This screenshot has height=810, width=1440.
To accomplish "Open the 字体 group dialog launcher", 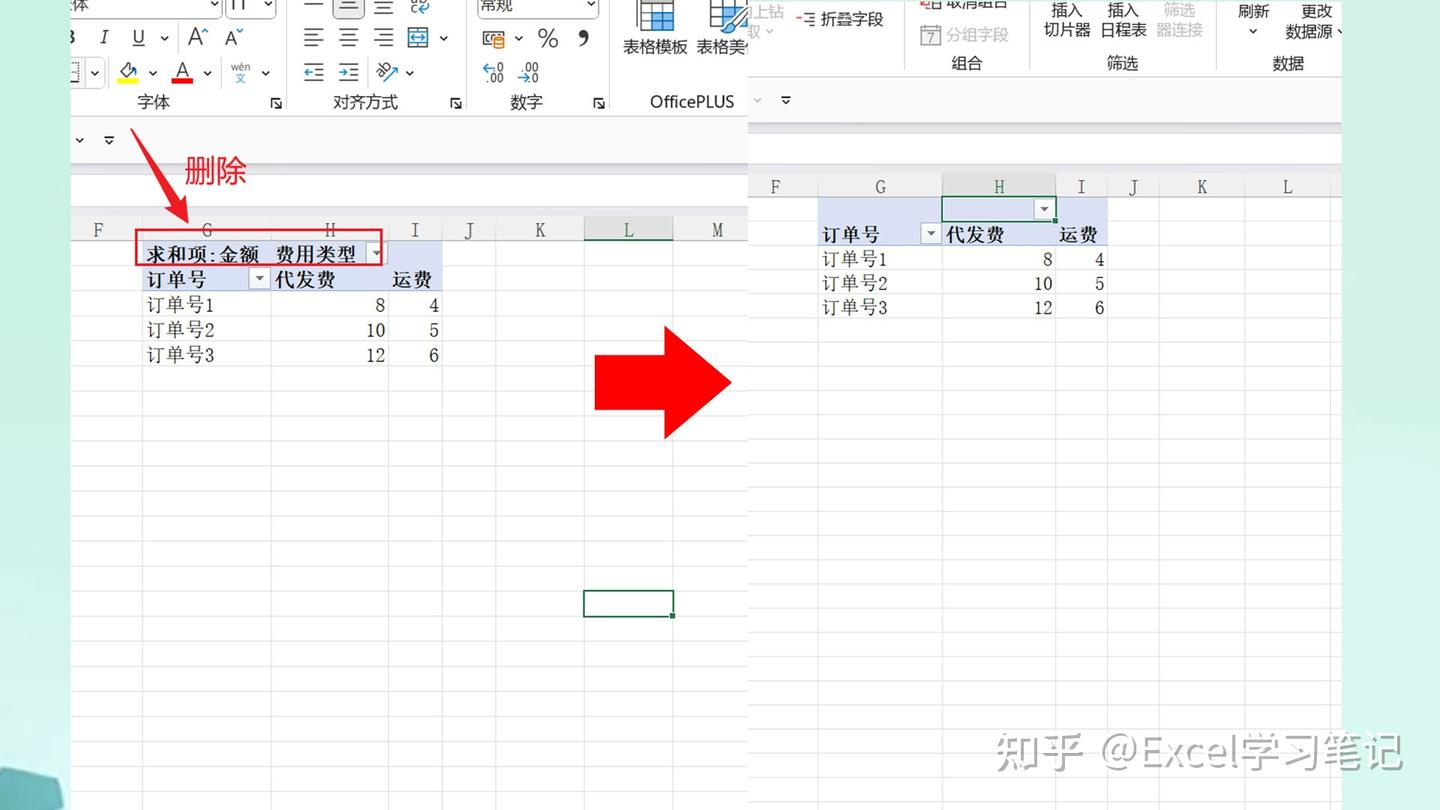I will pyautogui.click(x=276, y=102).
